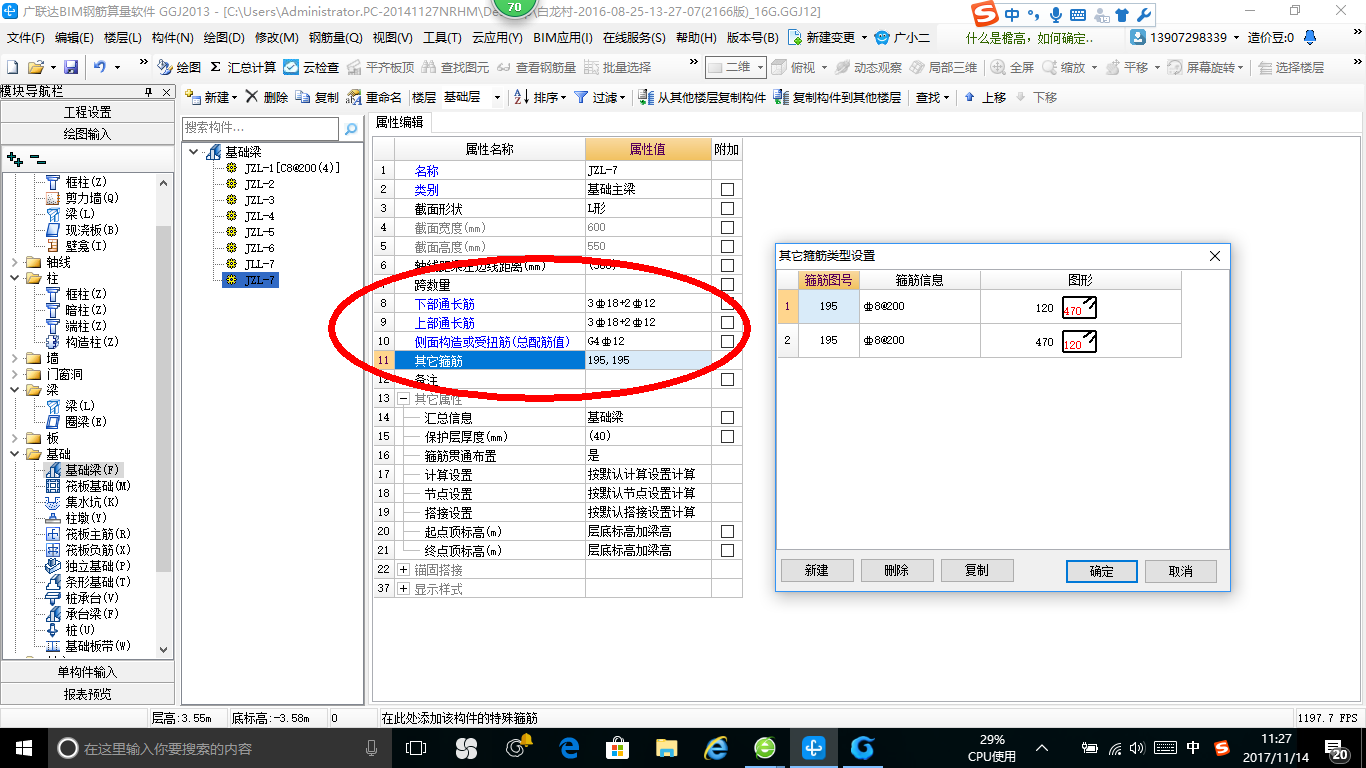This screenshot has width=1366, height=768.
Task: Click 确定 in stirrup dialog
Action: click(x=1101, y=570)
